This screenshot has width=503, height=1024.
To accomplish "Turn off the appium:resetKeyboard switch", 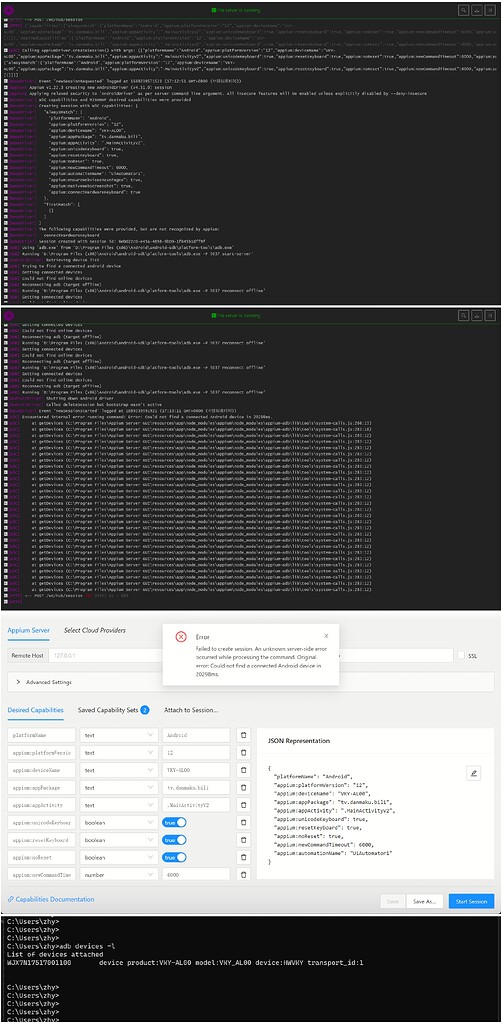I will pos(174,839).
